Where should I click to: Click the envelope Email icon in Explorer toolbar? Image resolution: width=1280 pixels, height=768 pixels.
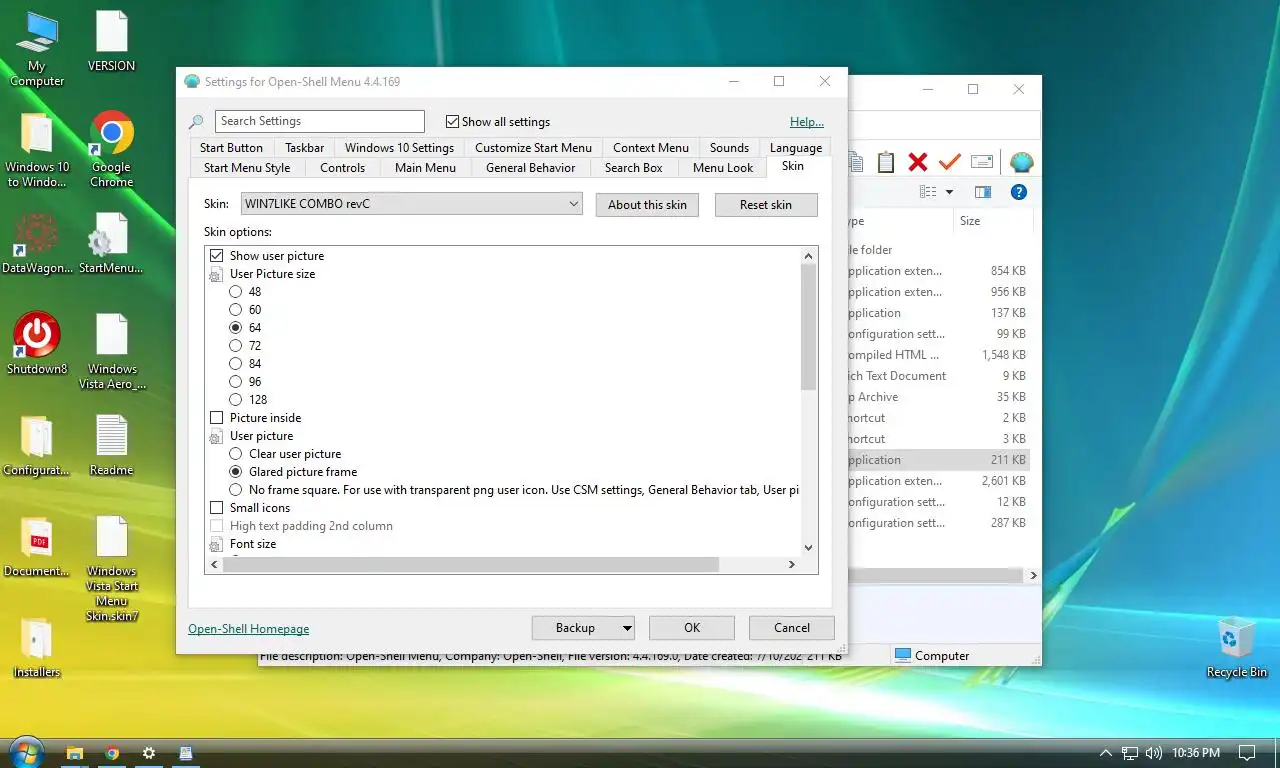982,162
